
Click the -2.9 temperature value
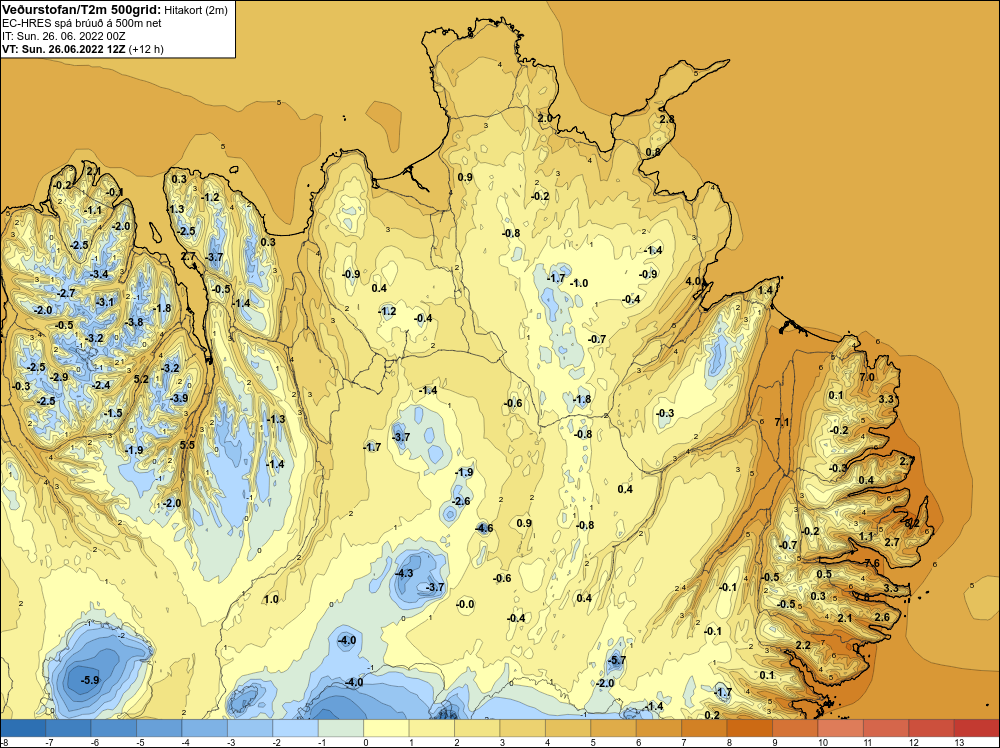pyautogui.click(x=59, y=378)
